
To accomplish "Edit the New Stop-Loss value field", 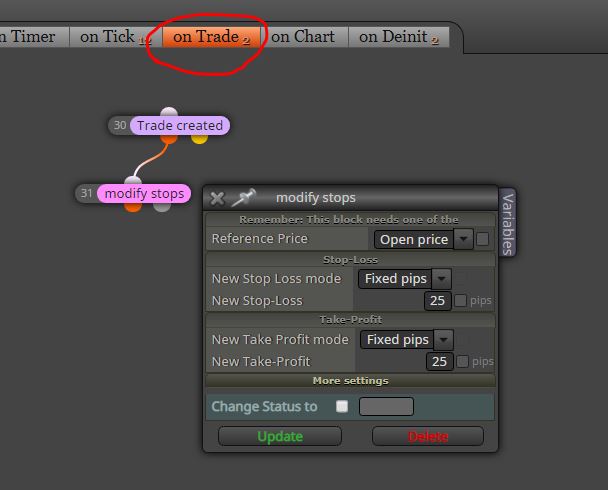I will pos(438,301).
